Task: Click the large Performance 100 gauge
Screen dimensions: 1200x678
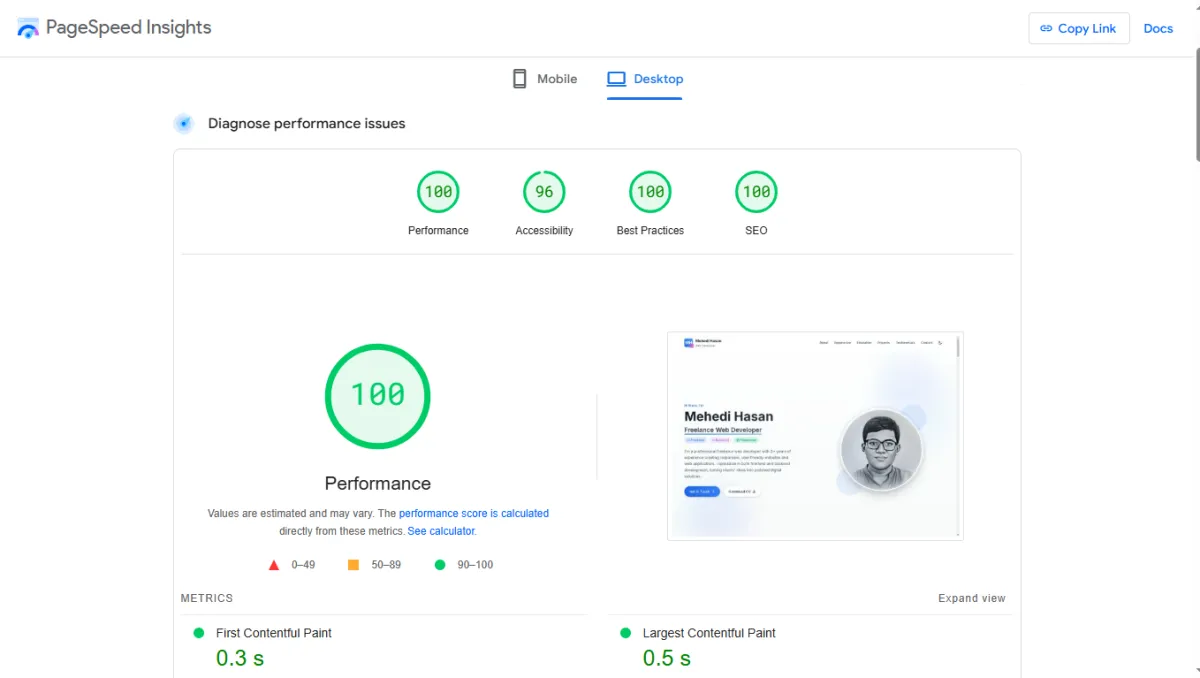Action: click(377, 395)
